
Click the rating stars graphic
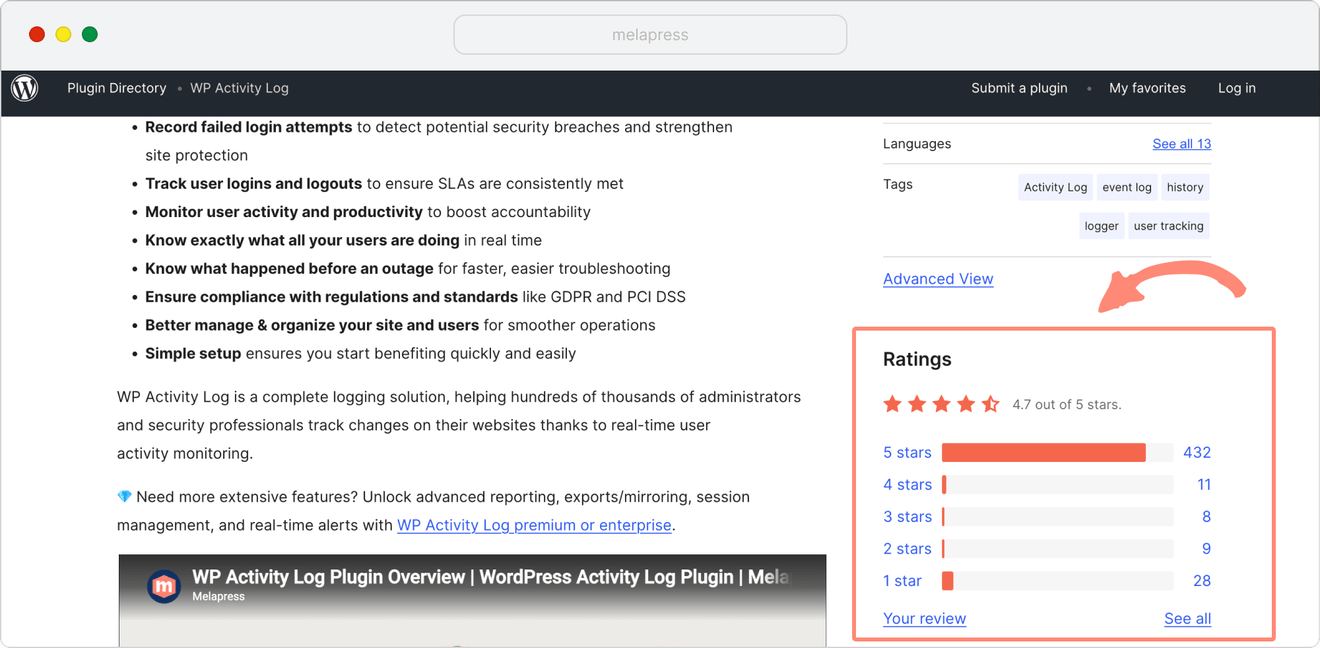click(941, 404)
